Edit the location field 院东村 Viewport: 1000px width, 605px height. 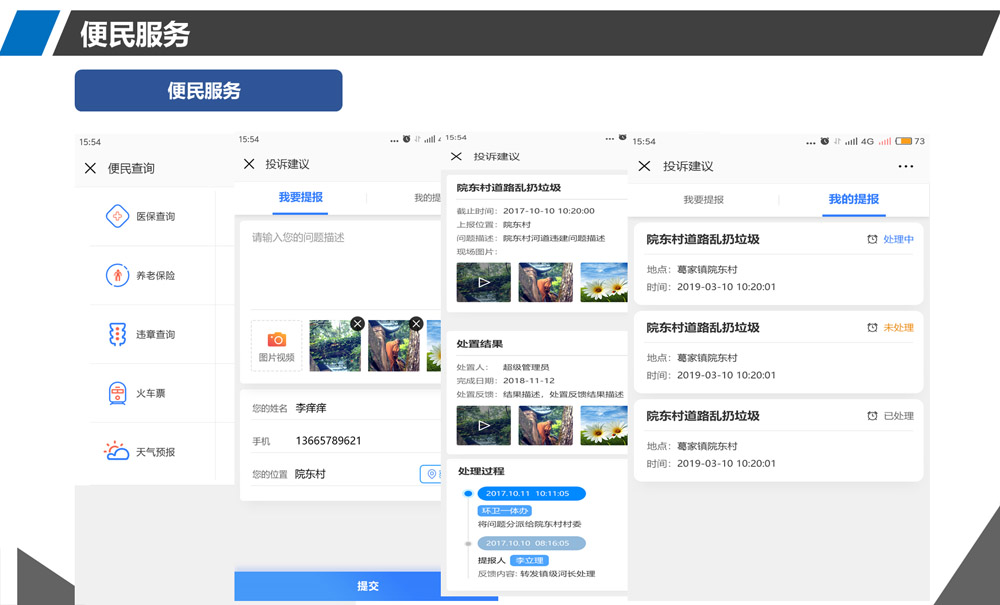335,474
